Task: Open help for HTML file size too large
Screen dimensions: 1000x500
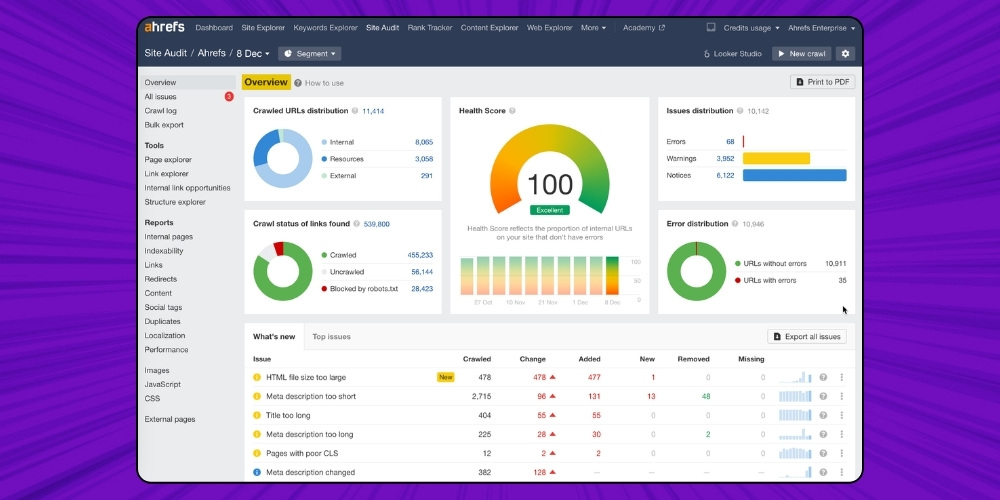Action: click(823, 377)
